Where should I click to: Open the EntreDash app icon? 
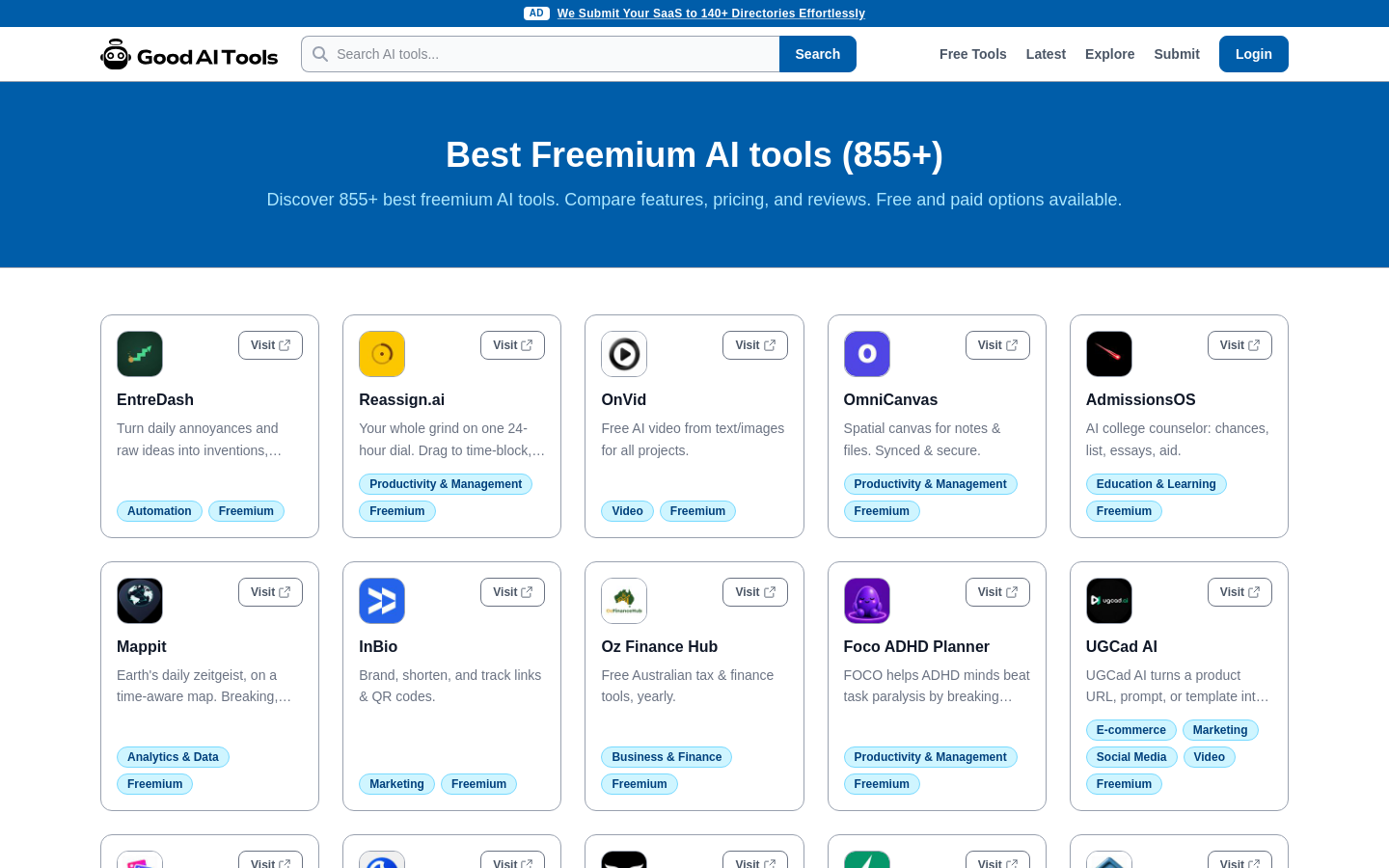(140, 354)
